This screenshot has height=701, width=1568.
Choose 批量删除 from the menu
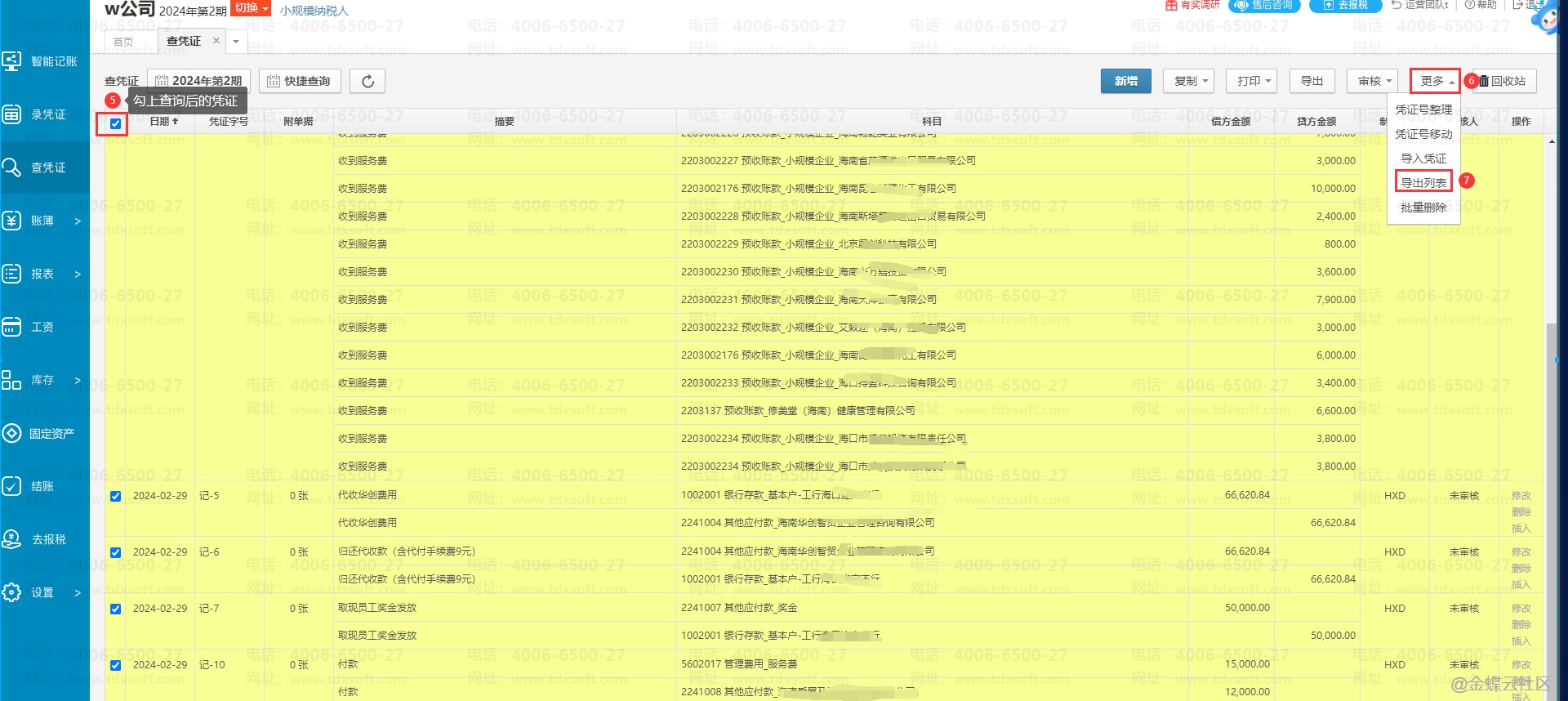click(1423, 208)
